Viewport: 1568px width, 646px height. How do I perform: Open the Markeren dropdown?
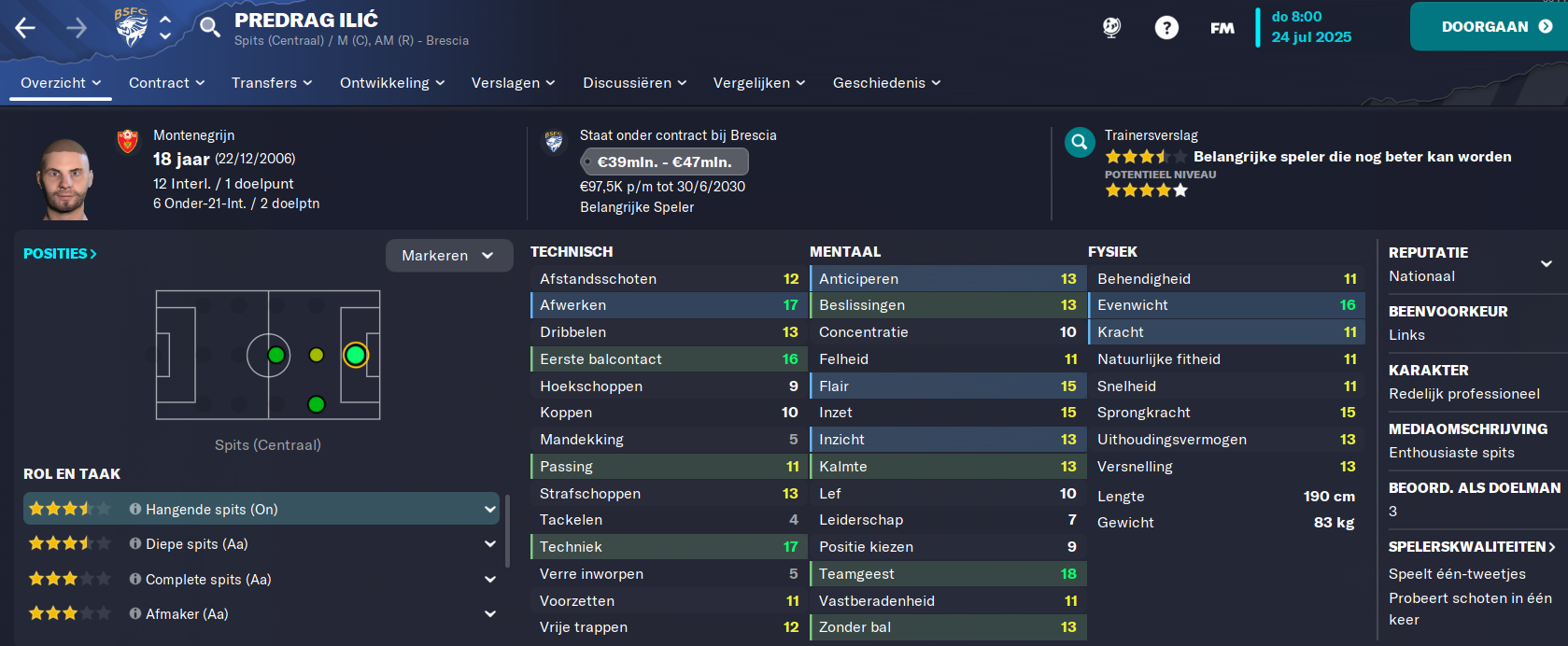point(449,256)
